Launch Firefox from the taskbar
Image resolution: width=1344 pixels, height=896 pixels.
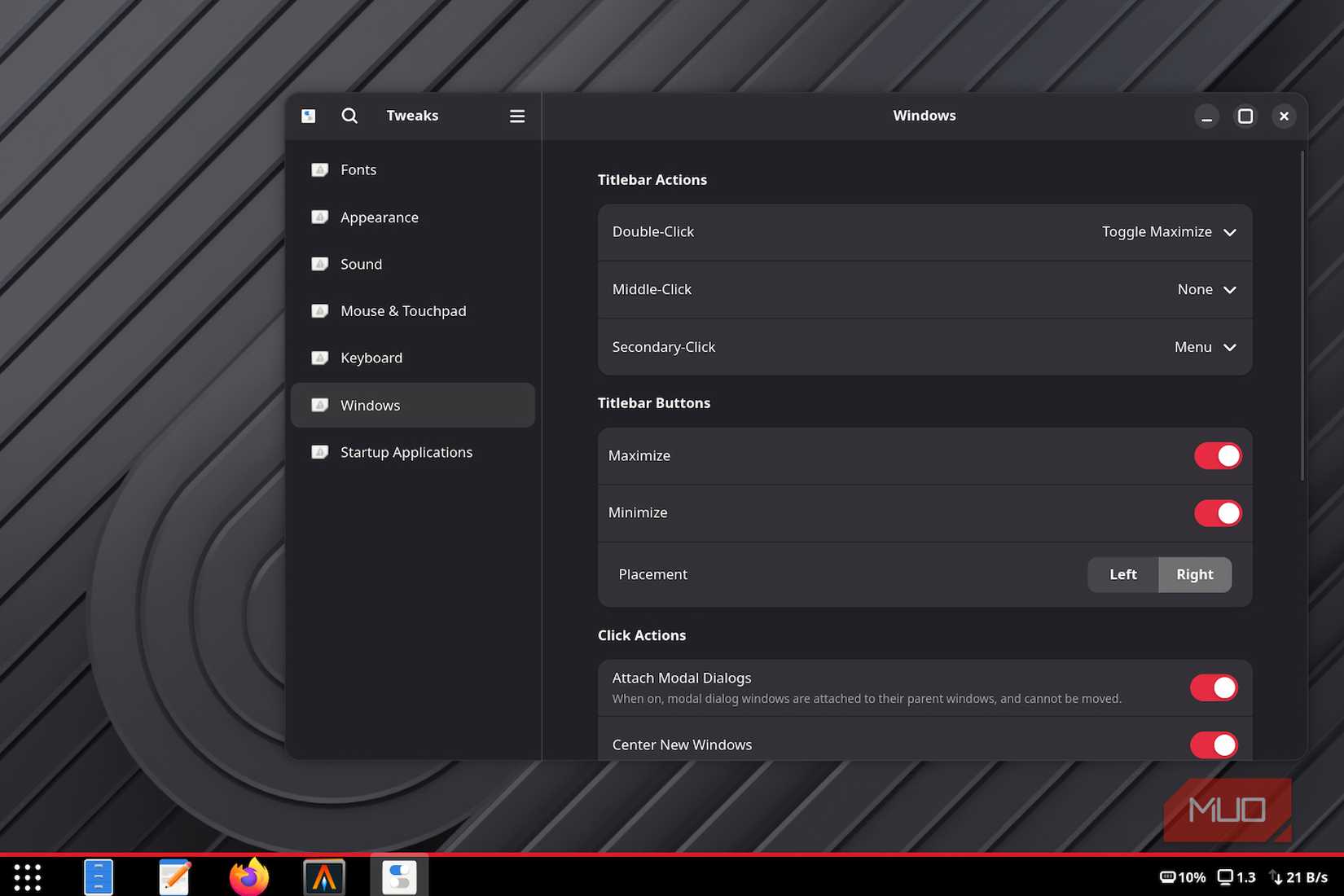[x=249, y=877]
